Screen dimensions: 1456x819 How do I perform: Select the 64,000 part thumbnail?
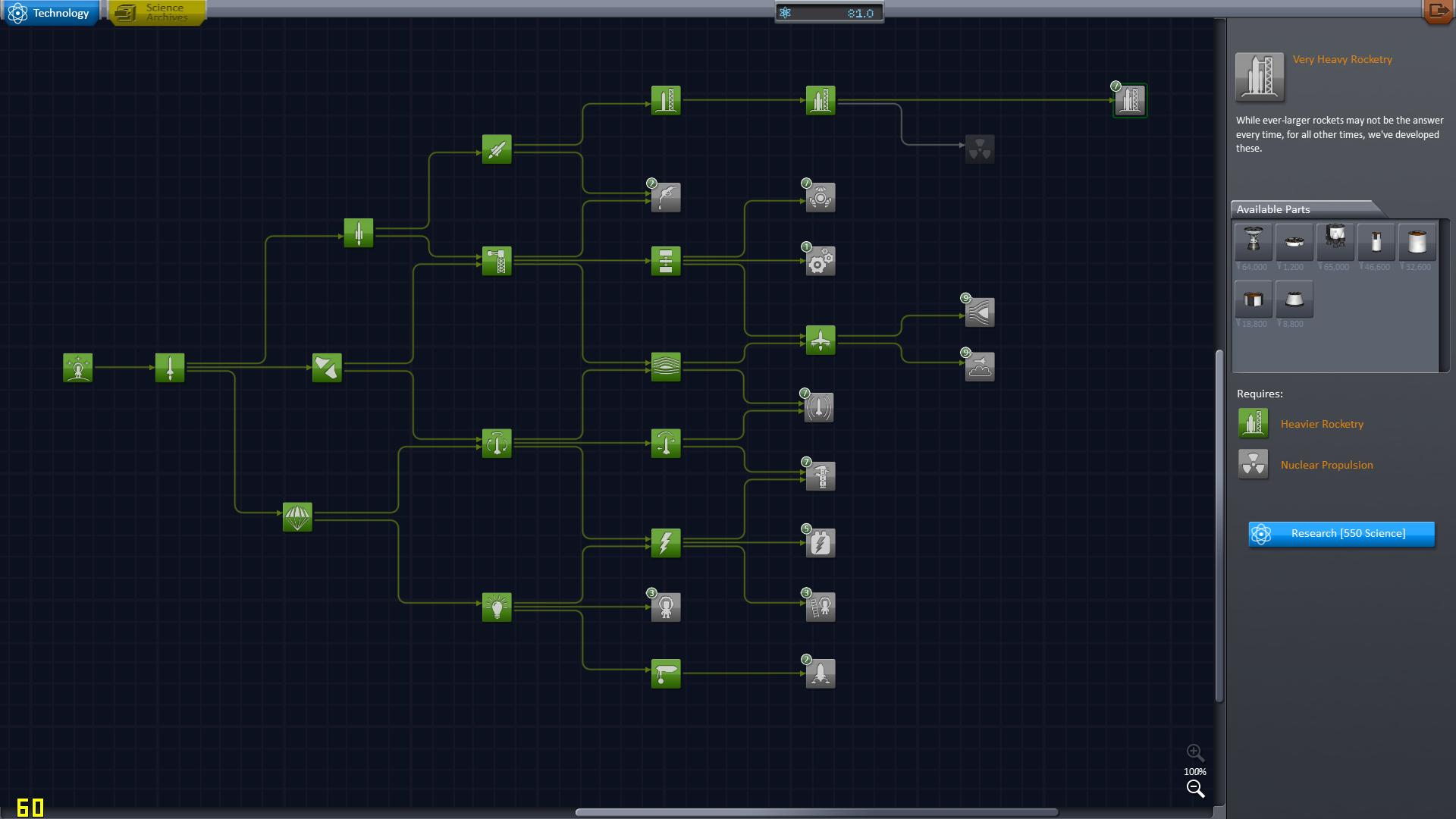1253,242
